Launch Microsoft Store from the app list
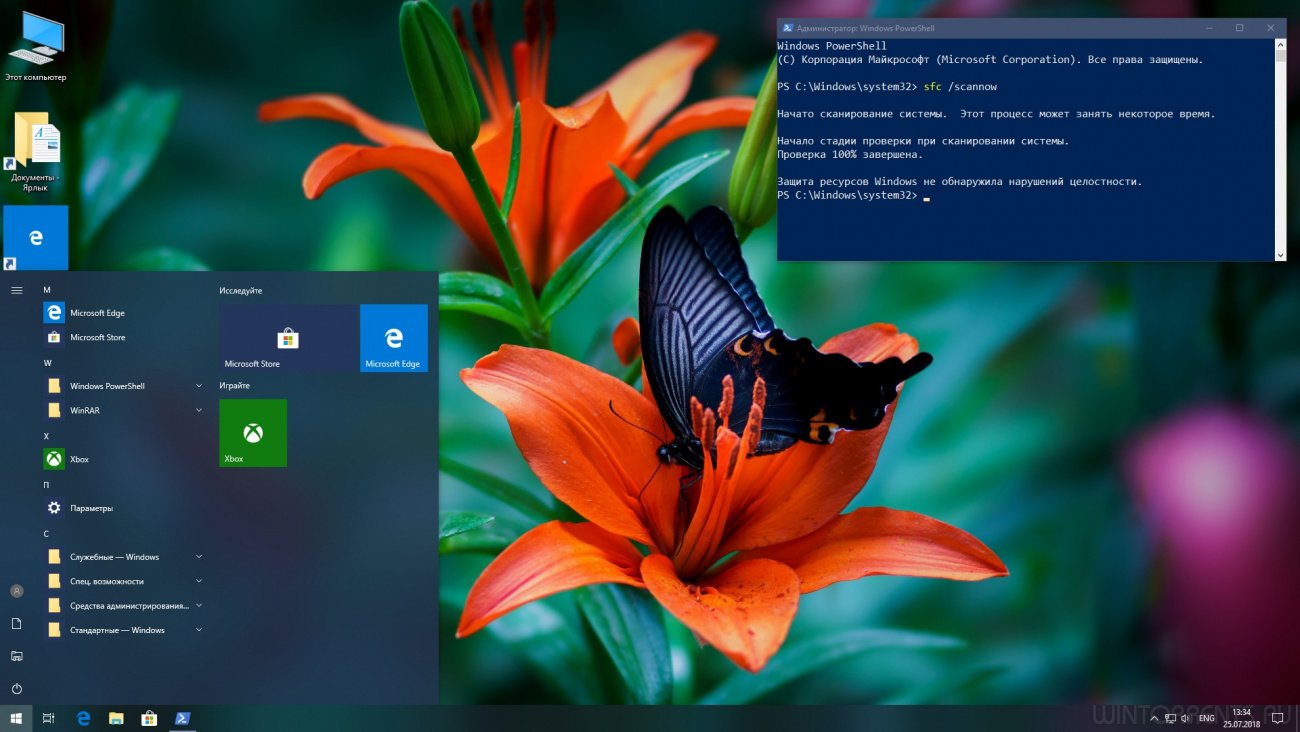 coord(124,337)
